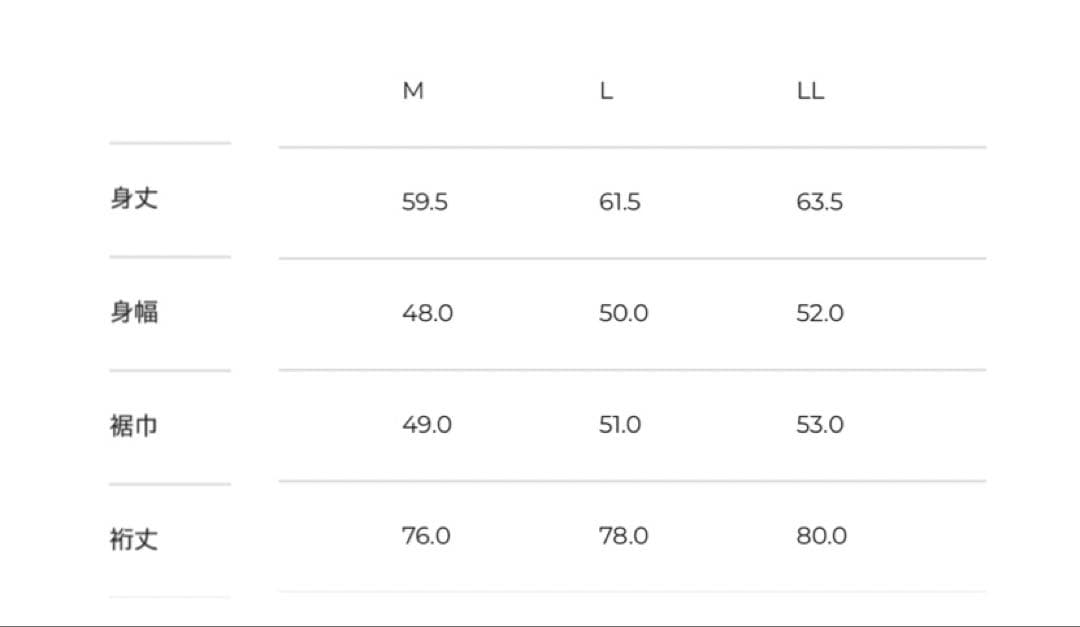The width and height of the screenshot is (1080, 627).
Task: Click the empty header cell above 身丈
Action: coord(170,91)
